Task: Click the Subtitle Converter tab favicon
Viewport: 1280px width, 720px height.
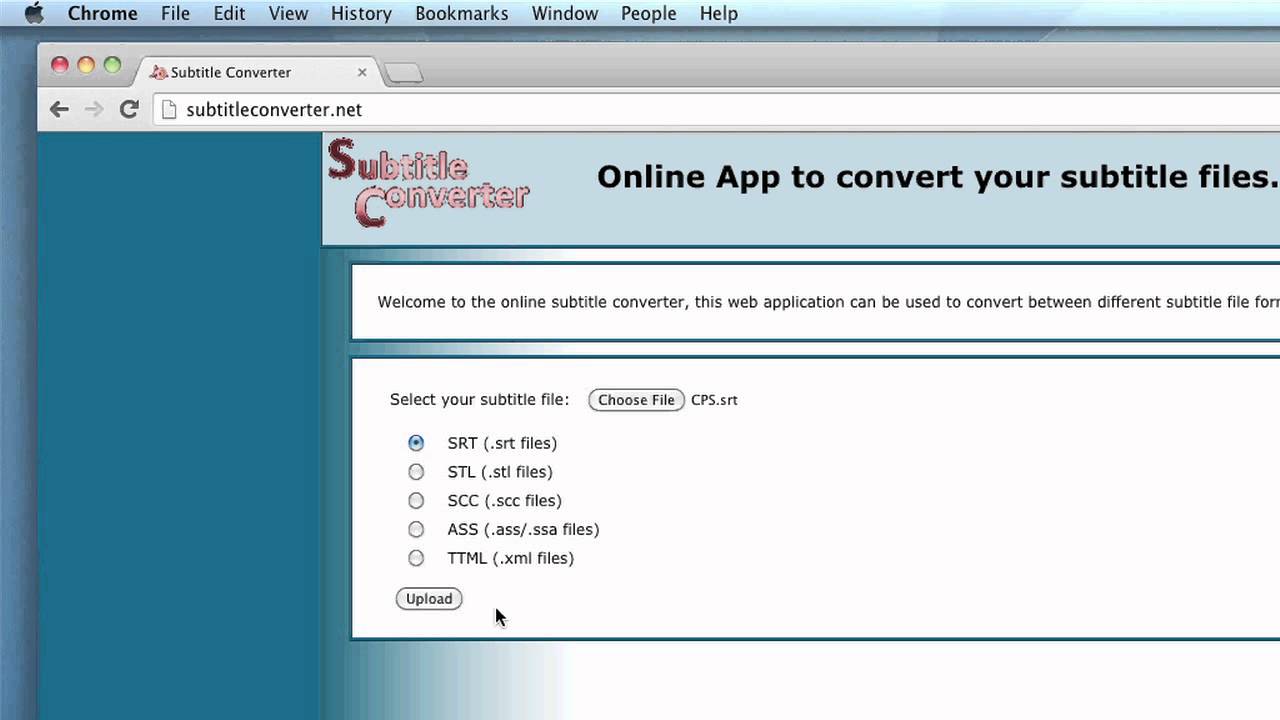Action: 158,72
